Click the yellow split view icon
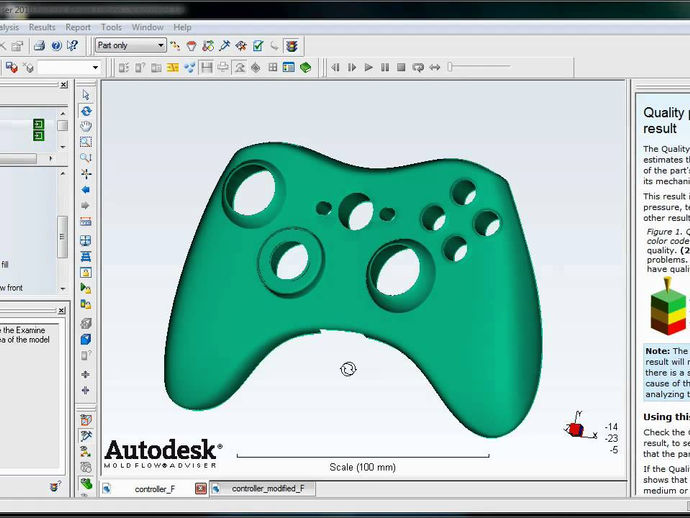The image size is (690, 518). [x=173, y=67]
